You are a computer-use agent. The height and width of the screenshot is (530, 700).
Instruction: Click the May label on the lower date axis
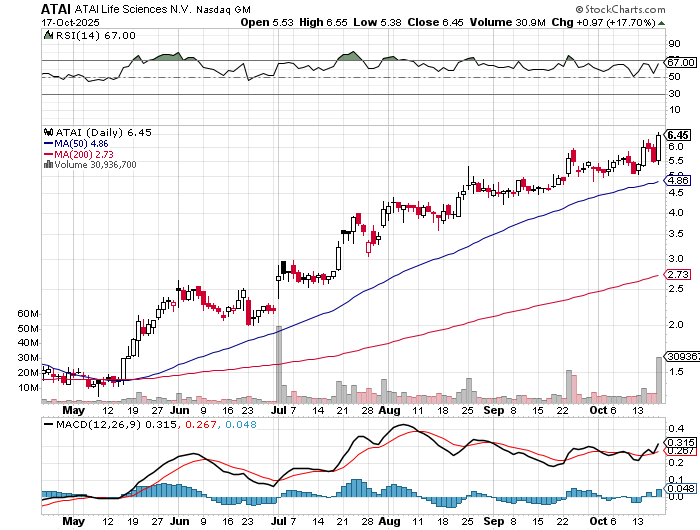(x=73, y=521)
